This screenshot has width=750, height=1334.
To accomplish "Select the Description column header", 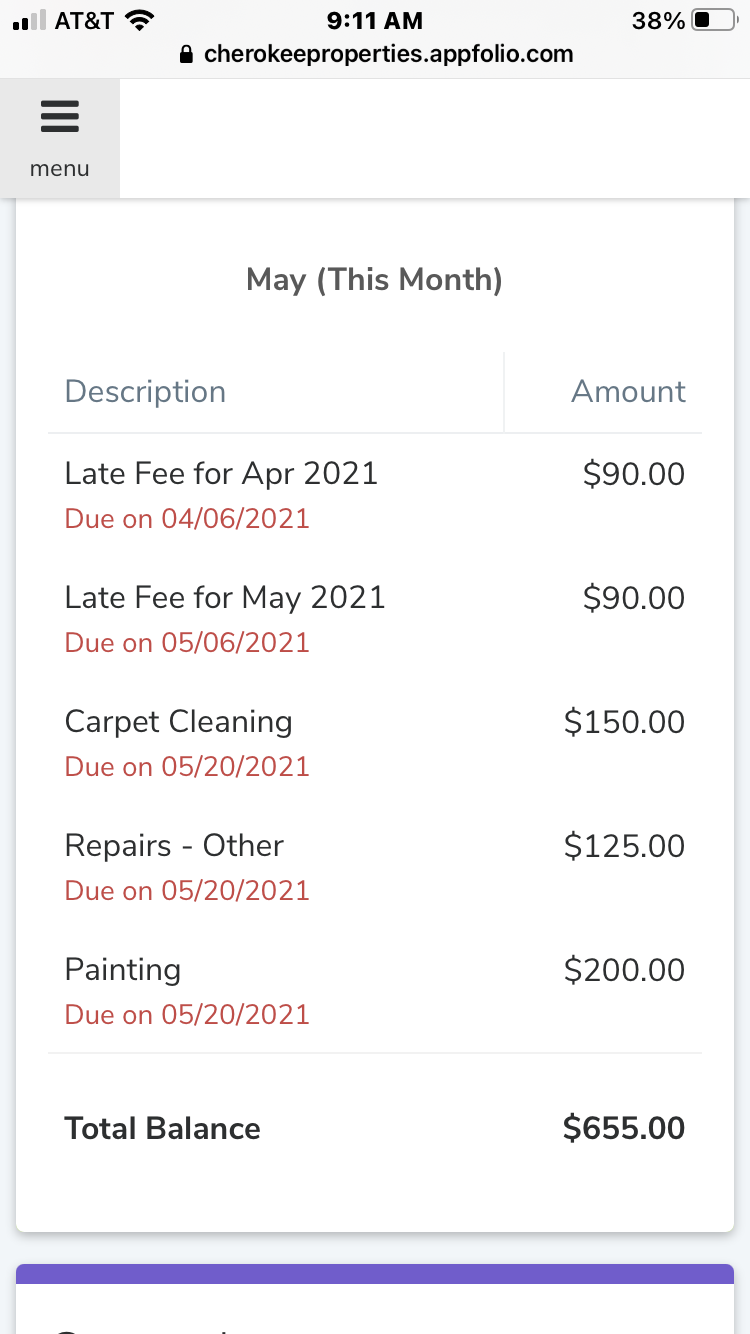I will point(145,391).
